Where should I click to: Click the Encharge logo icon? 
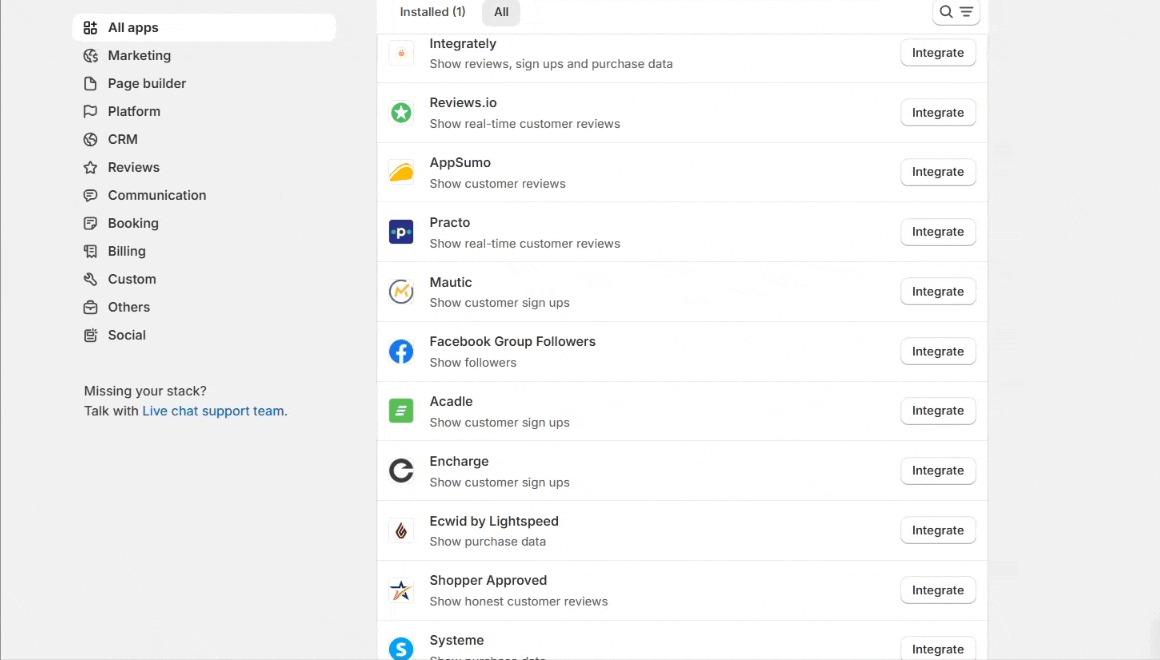401,471
